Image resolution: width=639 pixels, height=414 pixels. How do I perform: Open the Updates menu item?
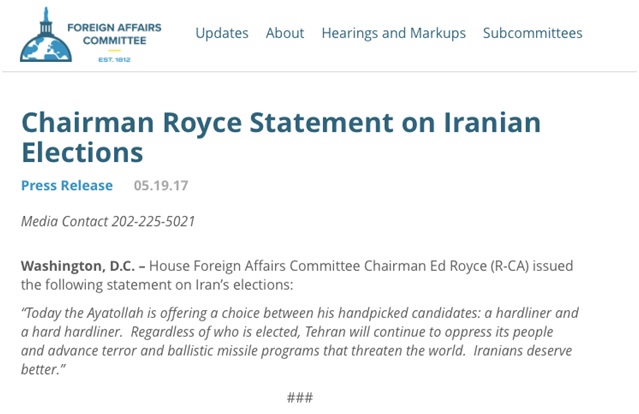click(x=222, y=33)
